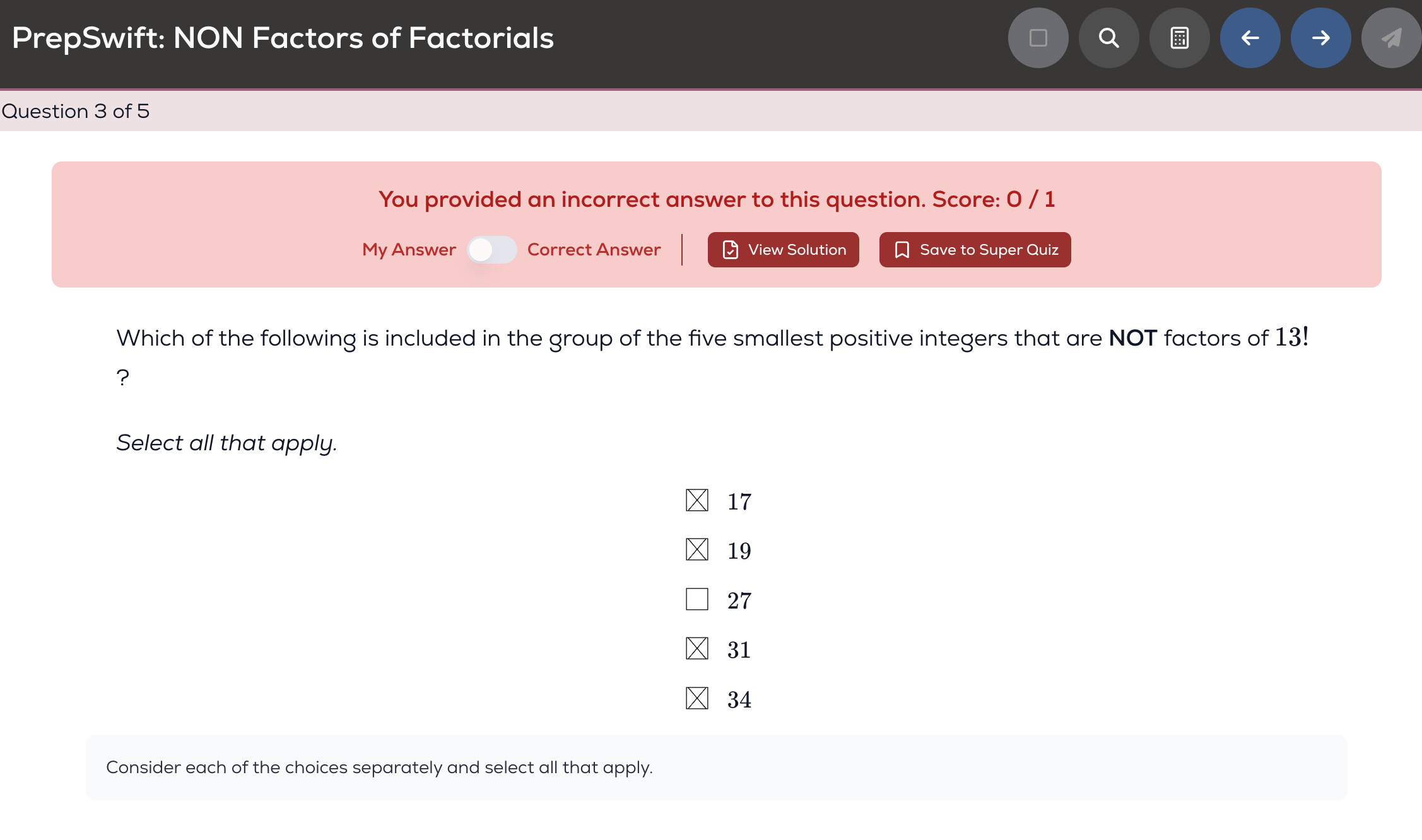Toggle the My Answer / Correct Answer switch
Screen dimensions: 1422x840
(x=492, y=250)
